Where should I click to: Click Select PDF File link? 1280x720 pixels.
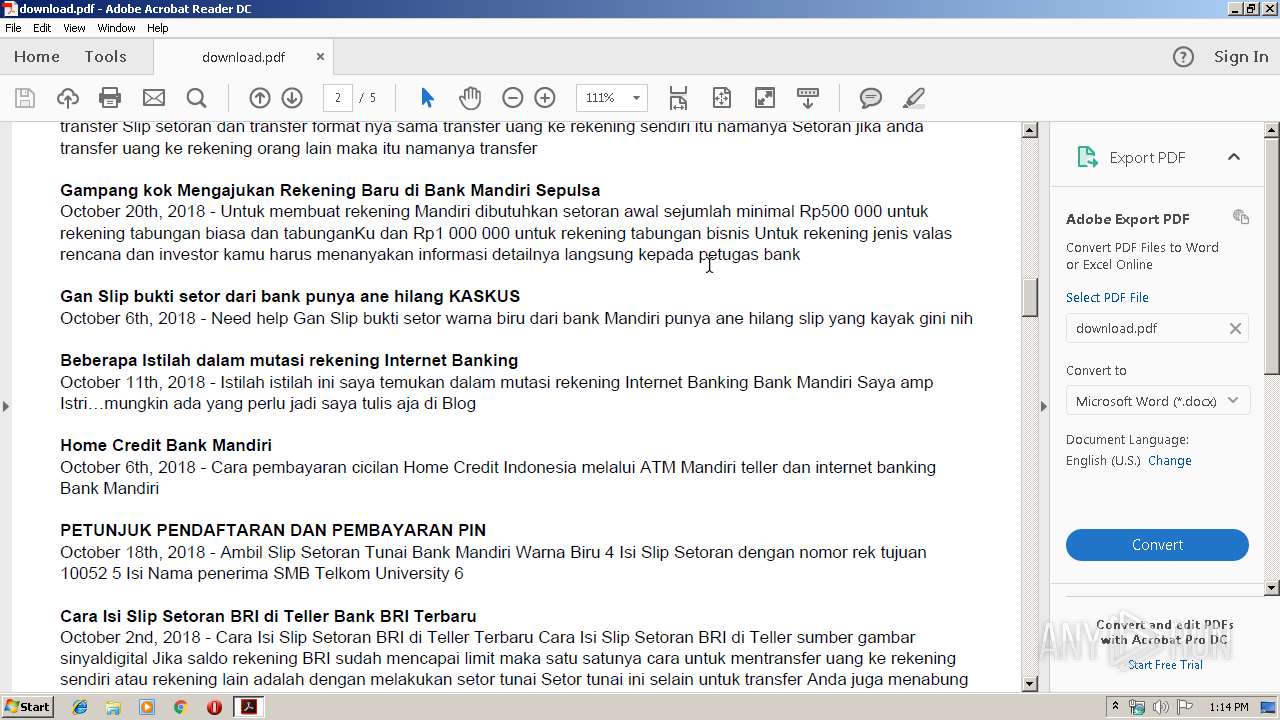pos(1107,297)
